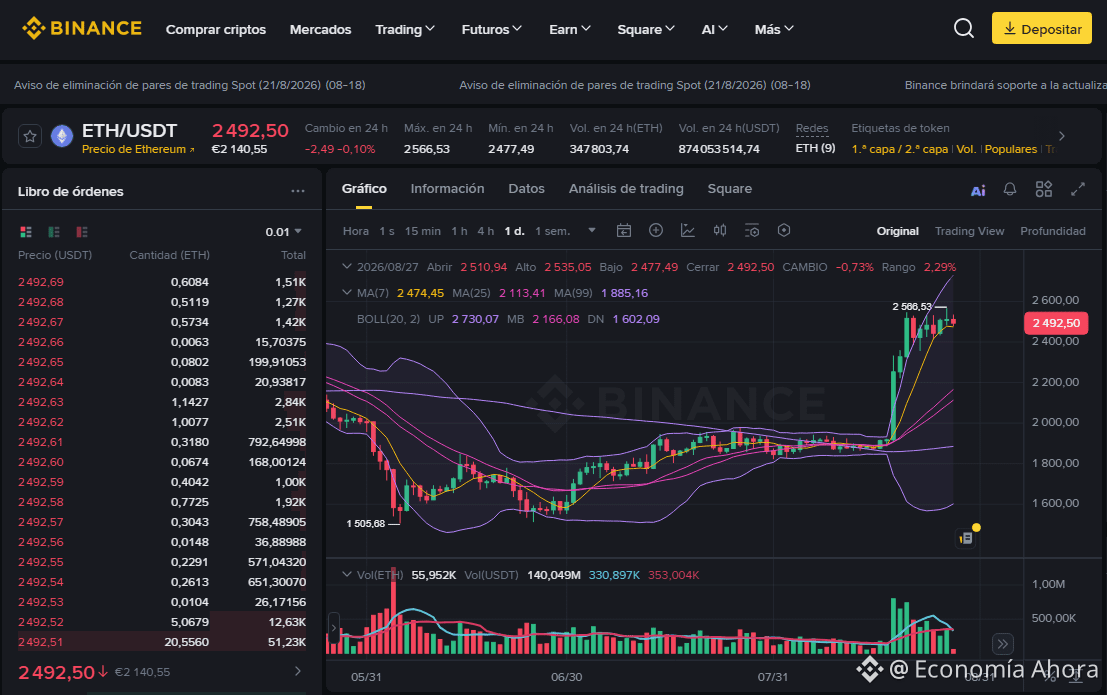Image resolution: width=1107 pixels, height=695 pixels.
Task: Select the 15 min interval
Action: click(x=423, y=231)
